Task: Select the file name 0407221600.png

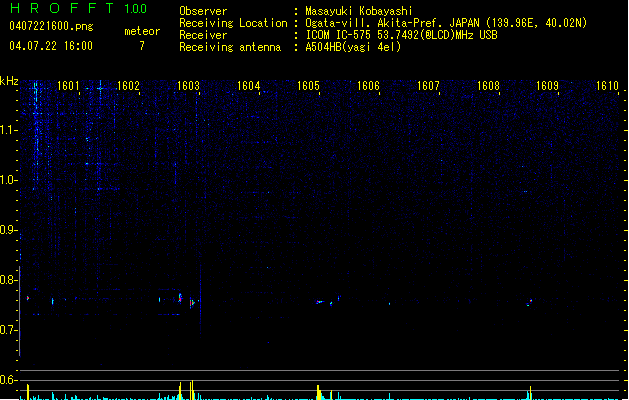Action: click(x=51, y=27)
